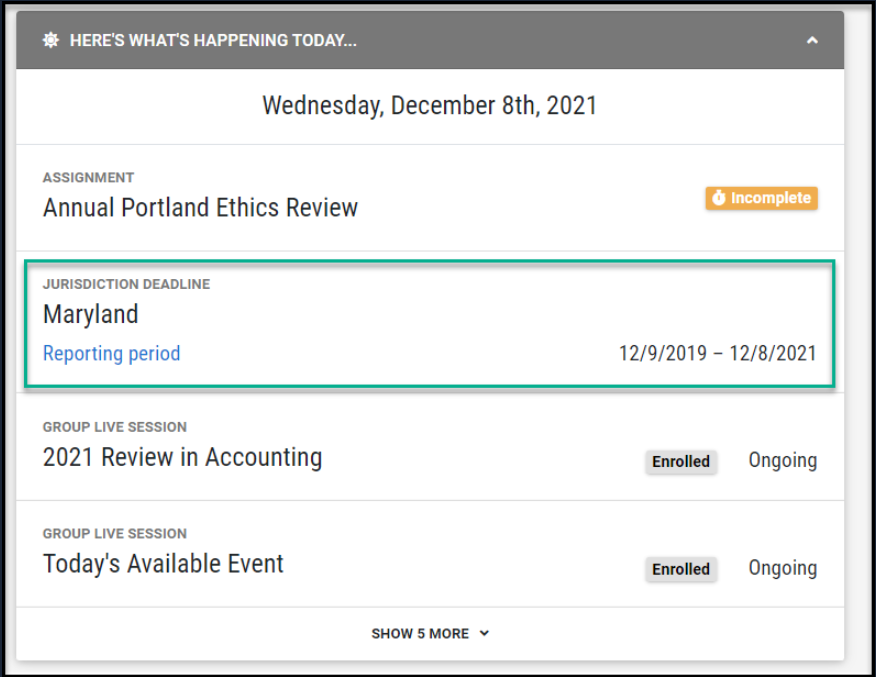Screen dimensions: 876x677
Task: Click Group Live Session label above 2021 Review
Action: [x=115, y=427]
